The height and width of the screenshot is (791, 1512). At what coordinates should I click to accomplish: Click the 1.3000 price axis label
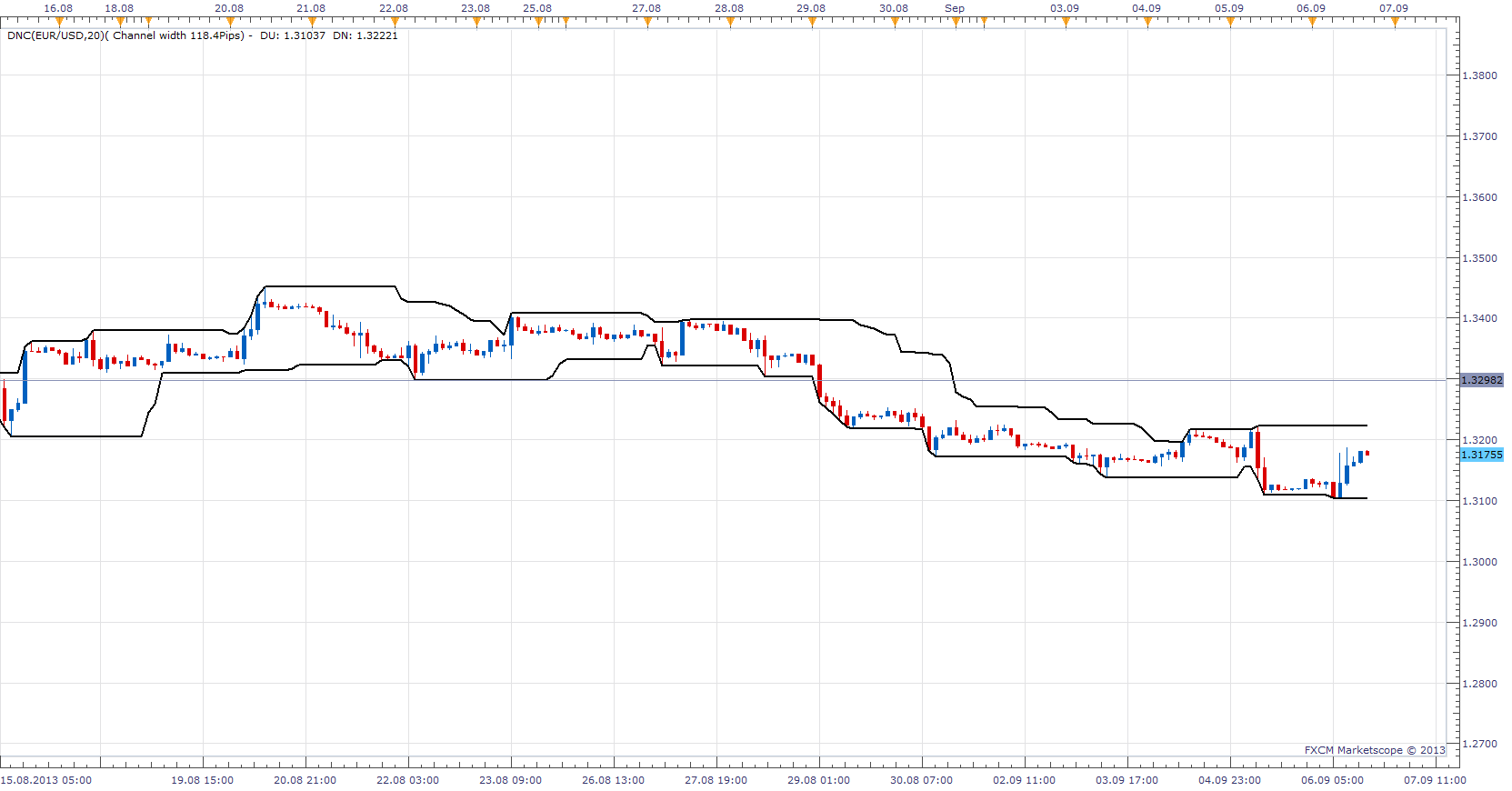1480,562
